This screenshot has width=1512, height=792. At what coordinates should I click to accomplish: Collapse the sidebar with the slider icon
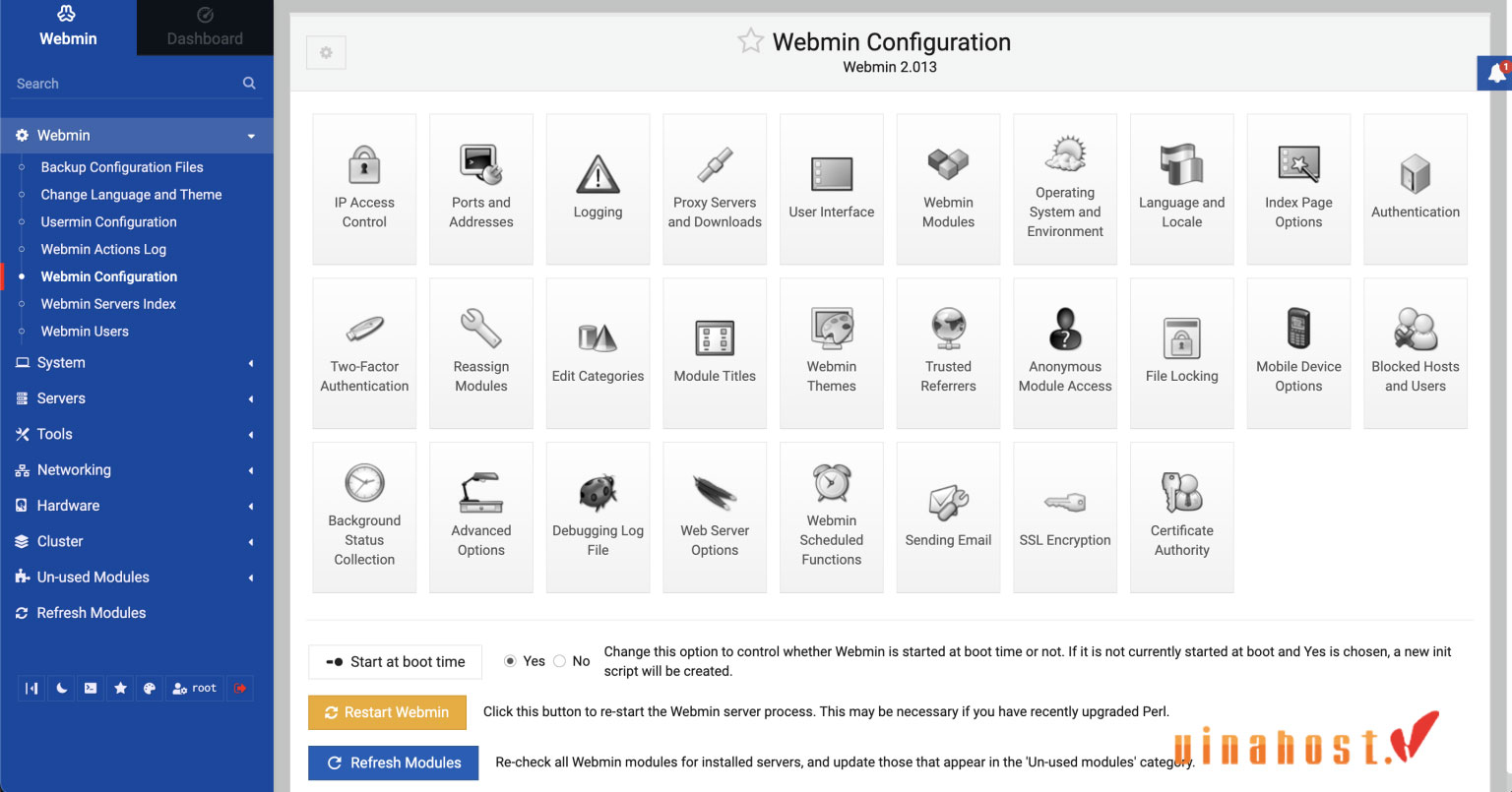(31, 689)
